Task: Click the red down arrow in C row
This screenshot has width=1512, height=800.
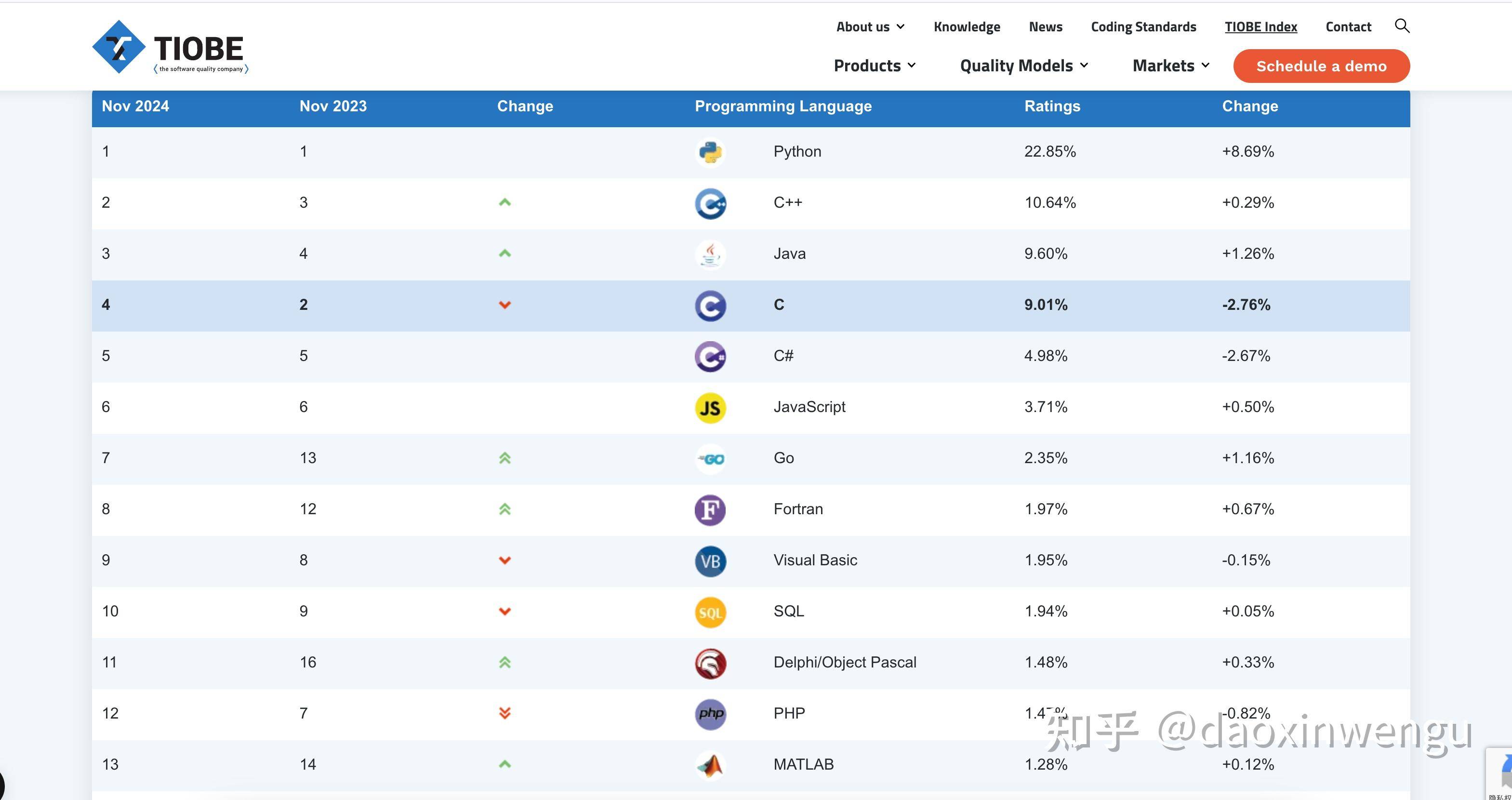Action: click(x=505, y=305)
